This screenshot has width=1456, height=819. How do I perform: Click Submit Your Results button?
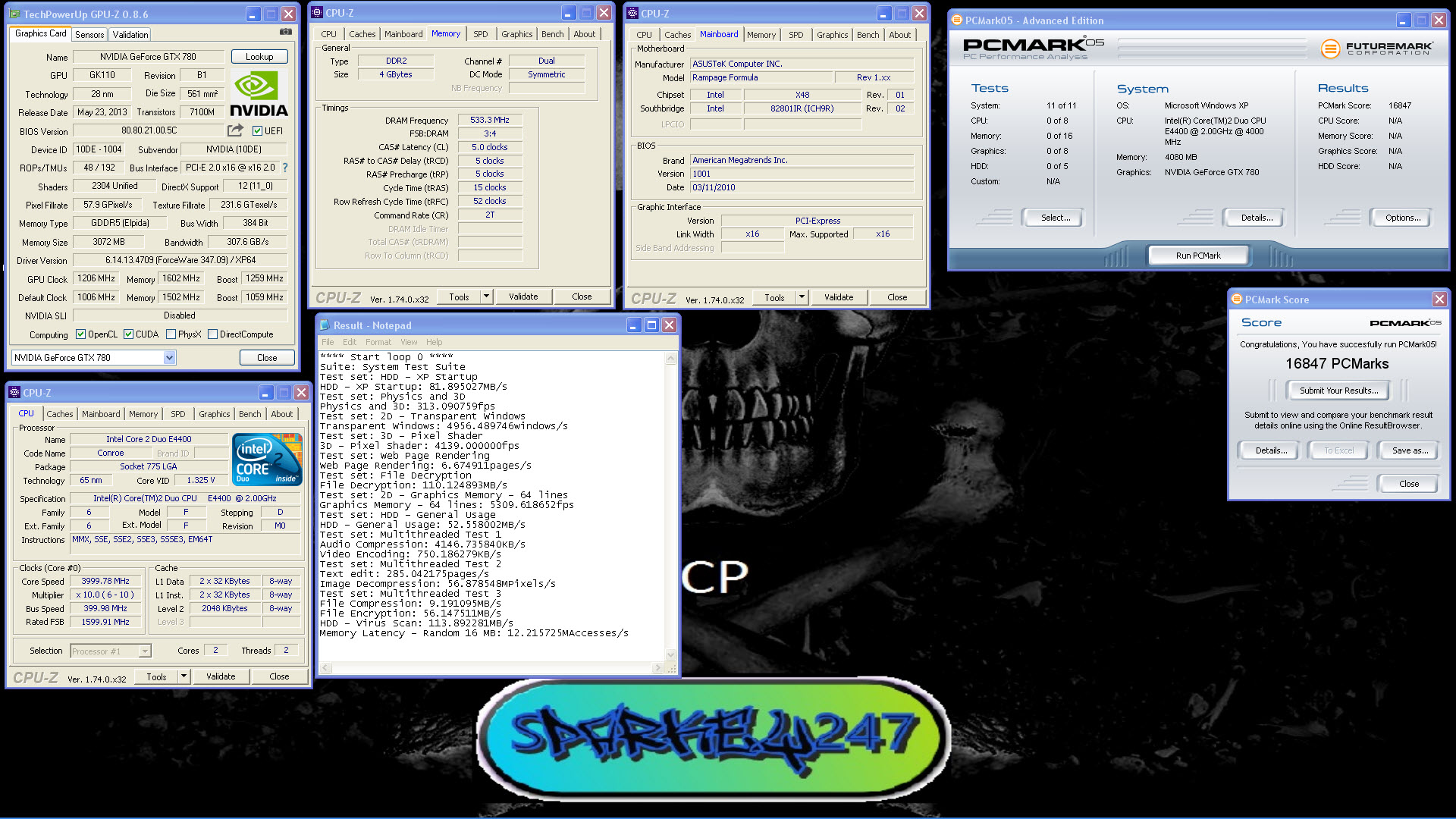(1338, 391)
